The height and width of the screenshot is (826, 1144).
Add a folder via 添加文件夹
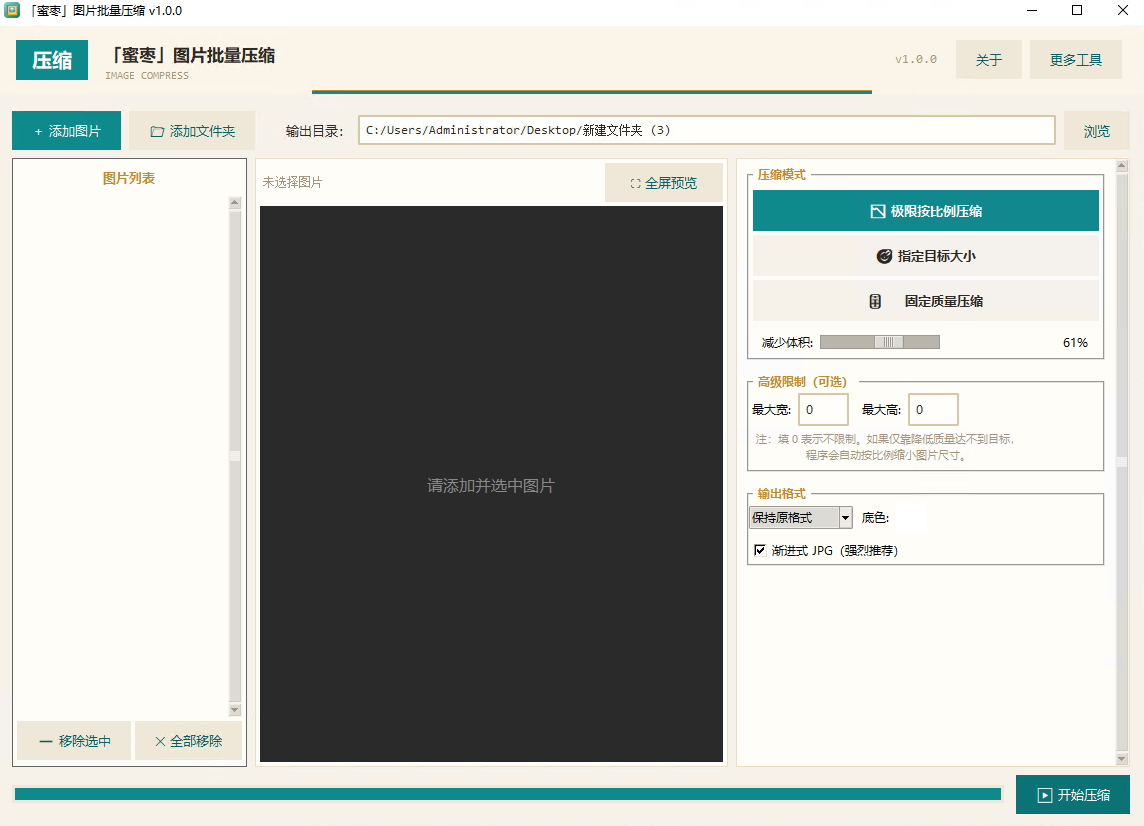tap(192, 131)
